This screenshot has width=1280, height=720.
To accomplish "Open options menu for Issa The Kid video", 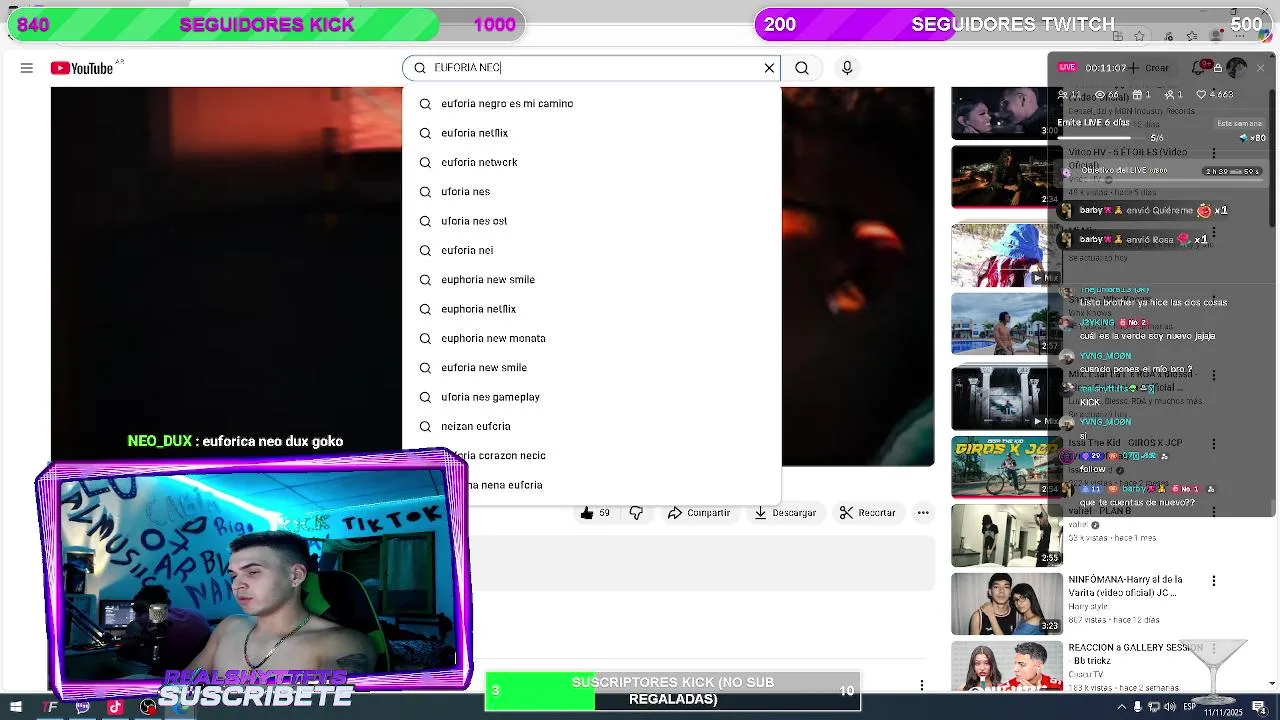I will pos(1214,443).
